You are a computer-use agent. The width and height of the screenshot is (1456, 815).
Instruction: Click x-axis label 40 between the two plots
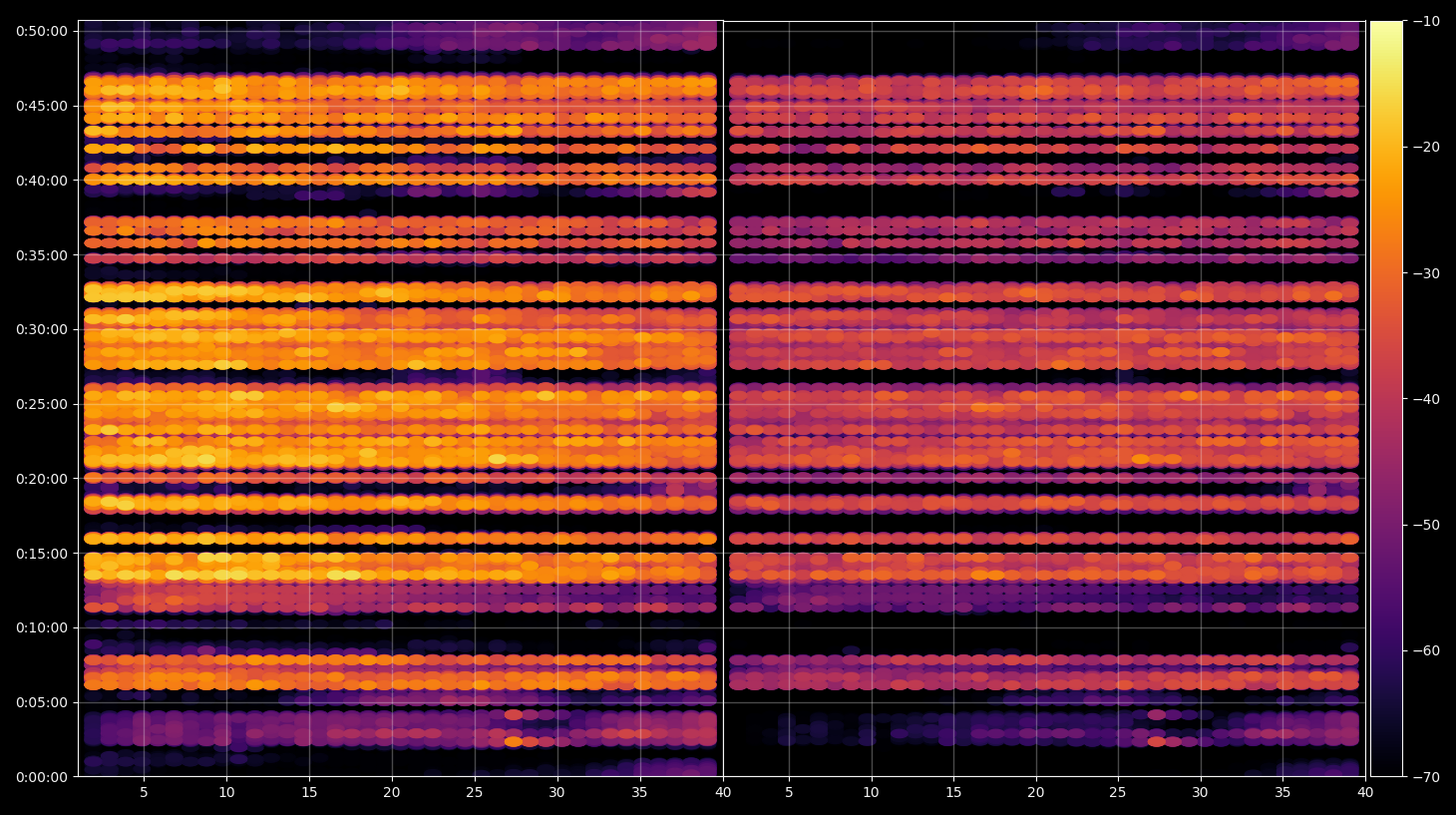[722, 793]
